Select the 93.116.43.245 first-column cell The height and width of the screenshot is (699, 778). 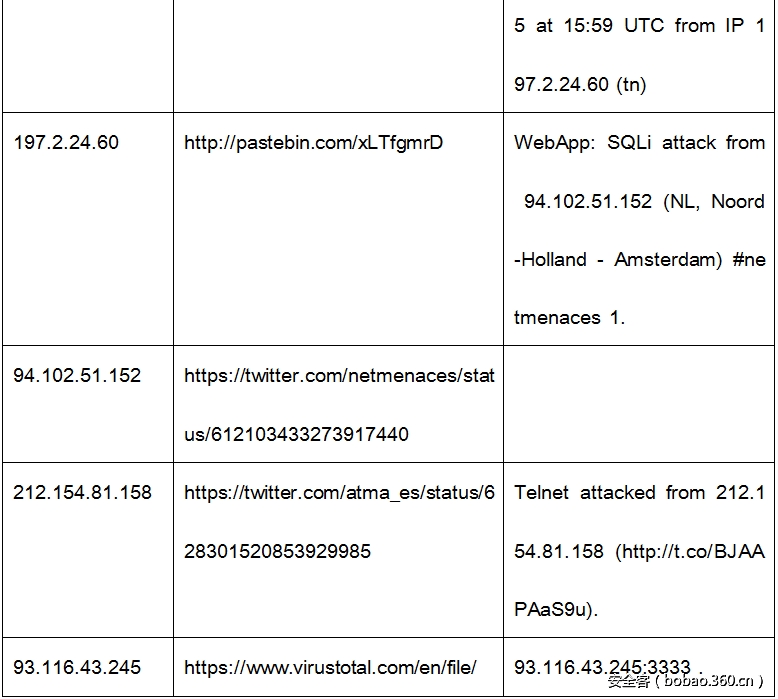click(77, 667)
